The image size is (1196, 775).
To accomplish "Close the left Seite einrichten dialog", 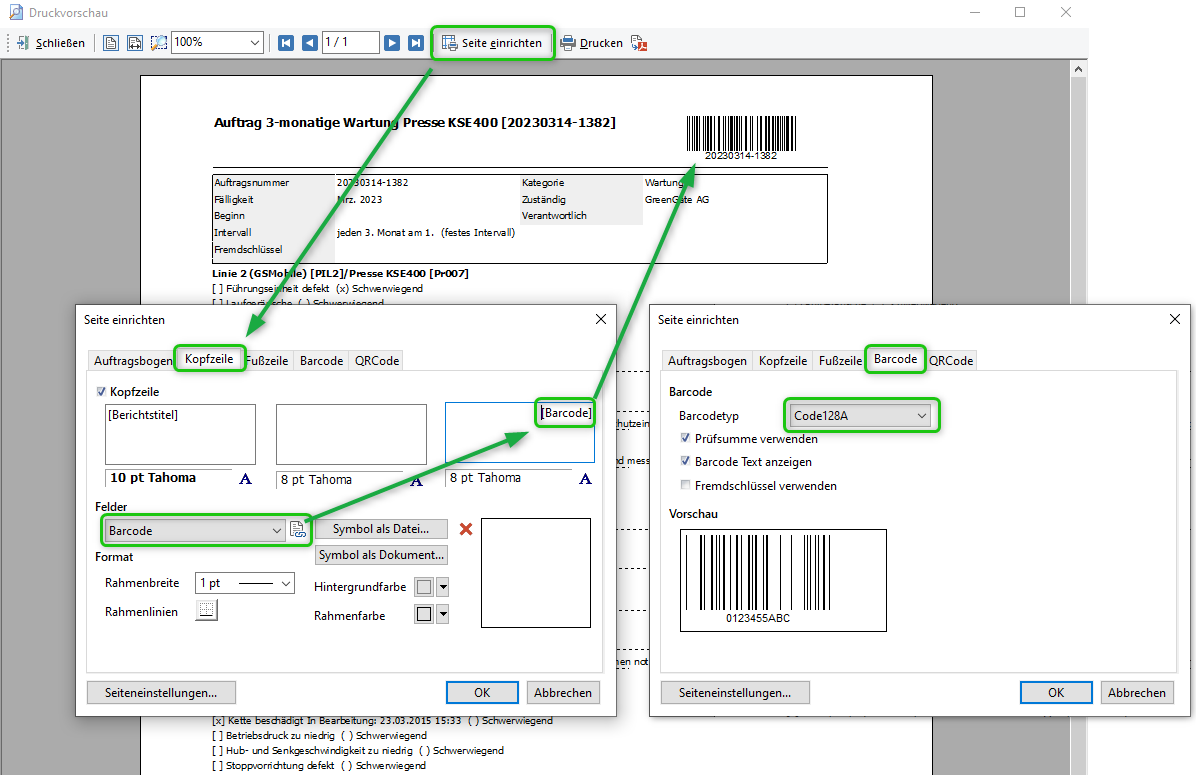I will (601, 319).
